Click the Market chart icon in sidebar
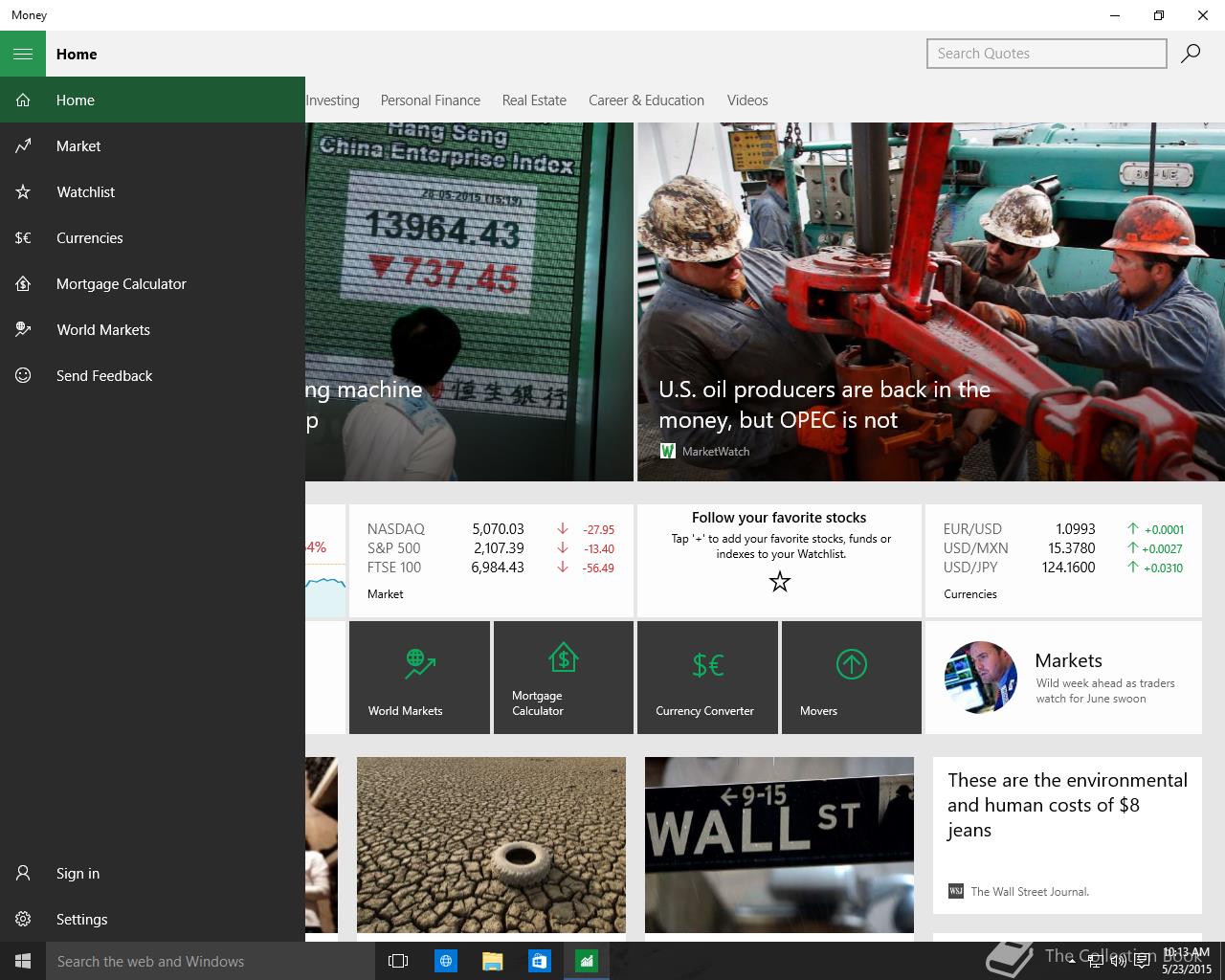1225x980 pixels. pyautogui.click(x=23, y=145)
